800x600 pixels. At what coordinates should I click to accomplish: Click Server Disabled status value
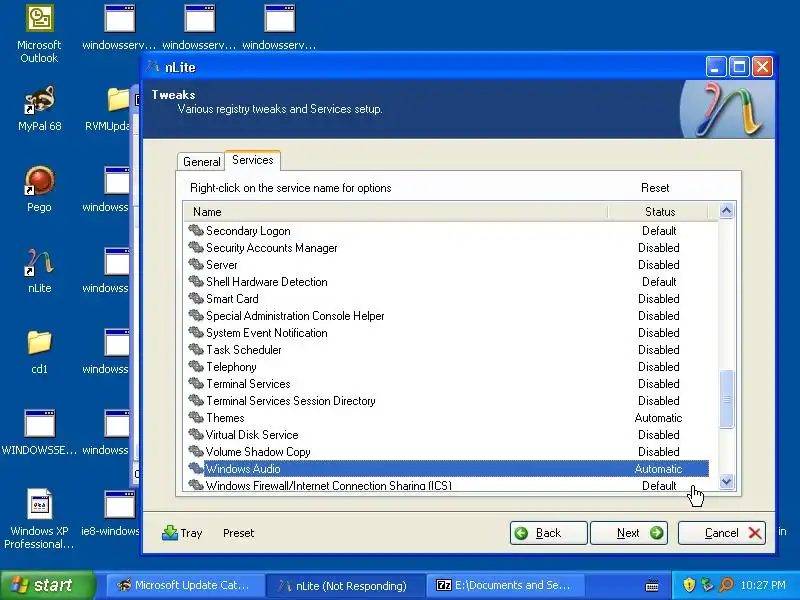(659, 265)
